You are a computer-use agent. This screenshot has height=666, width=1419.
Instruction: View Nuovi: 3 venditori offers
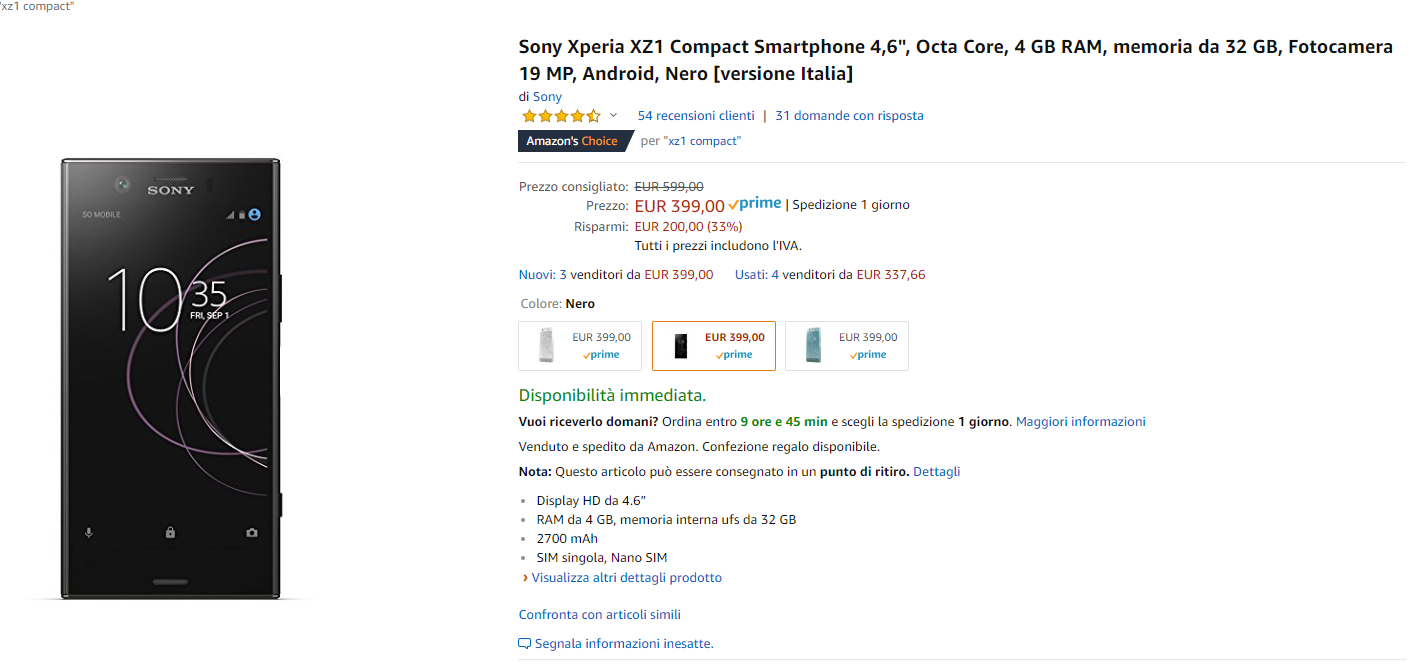click(x=616, y=275)
